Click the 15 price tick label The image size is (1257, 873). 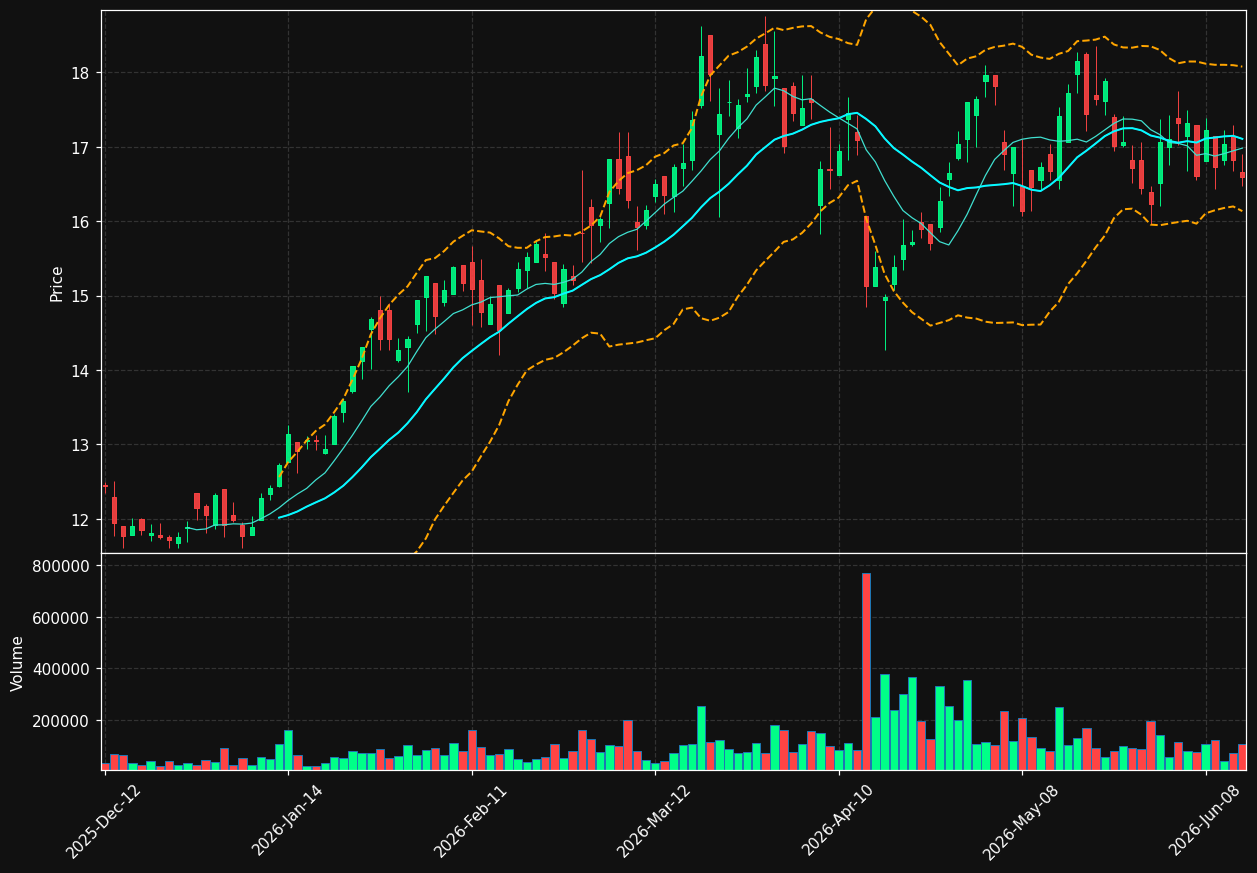point(81,297)
